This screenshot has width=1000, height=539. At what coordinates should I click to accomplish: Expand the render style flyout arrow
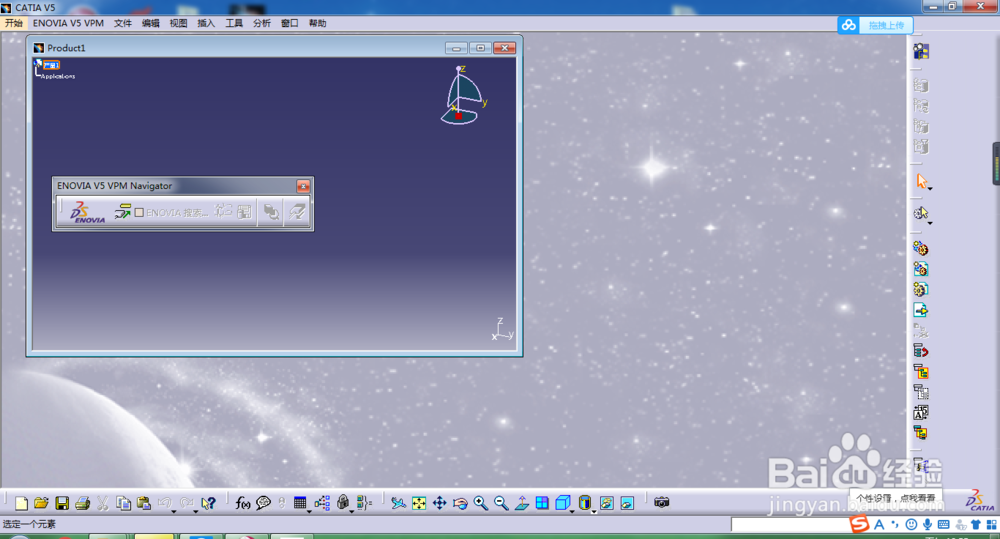tap(594, 511)
